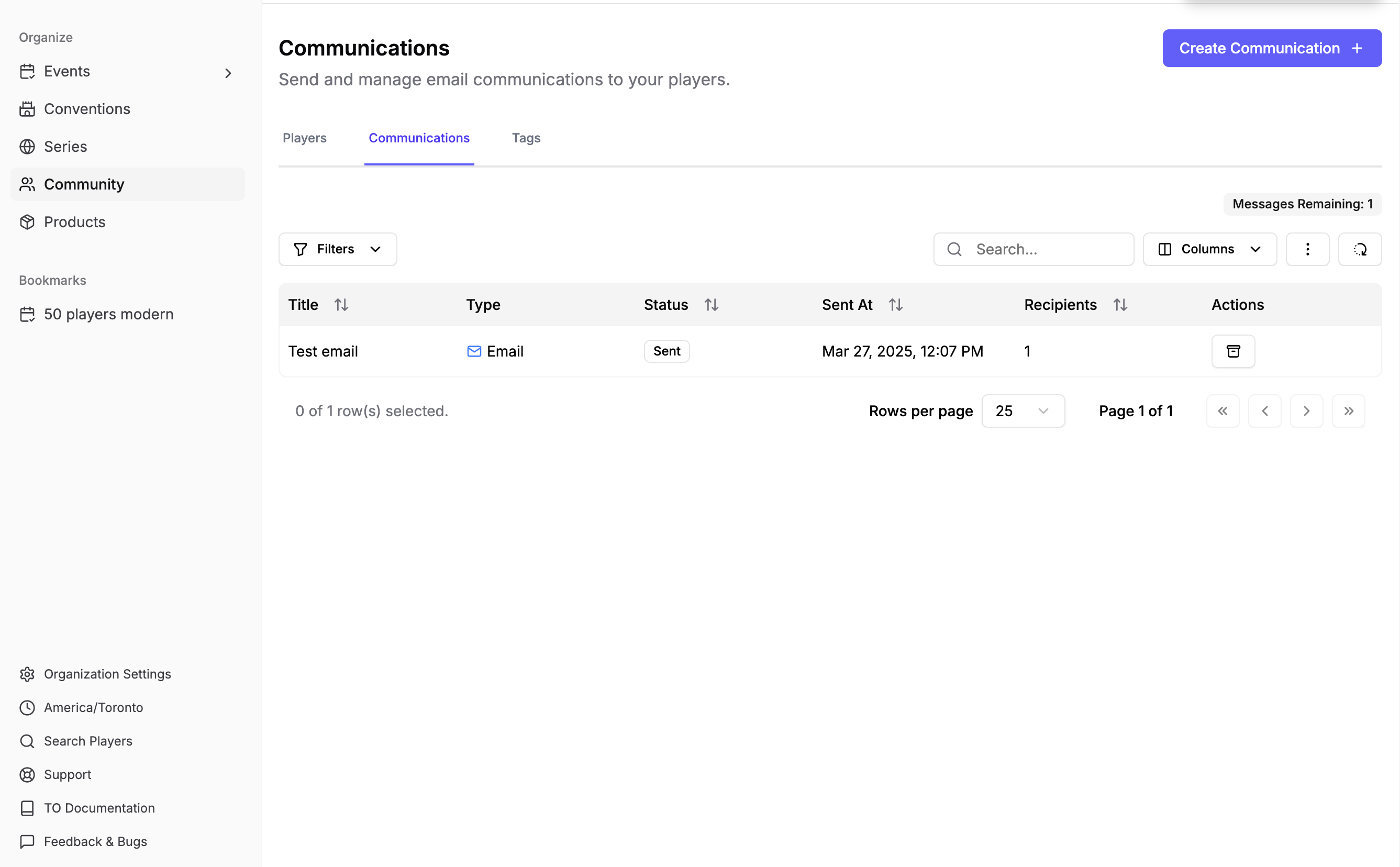Switch to the Tags tab
Image resolution: width=1400 pixels, height=867 pixels.
pyautogui.click(x=526, y=138)
